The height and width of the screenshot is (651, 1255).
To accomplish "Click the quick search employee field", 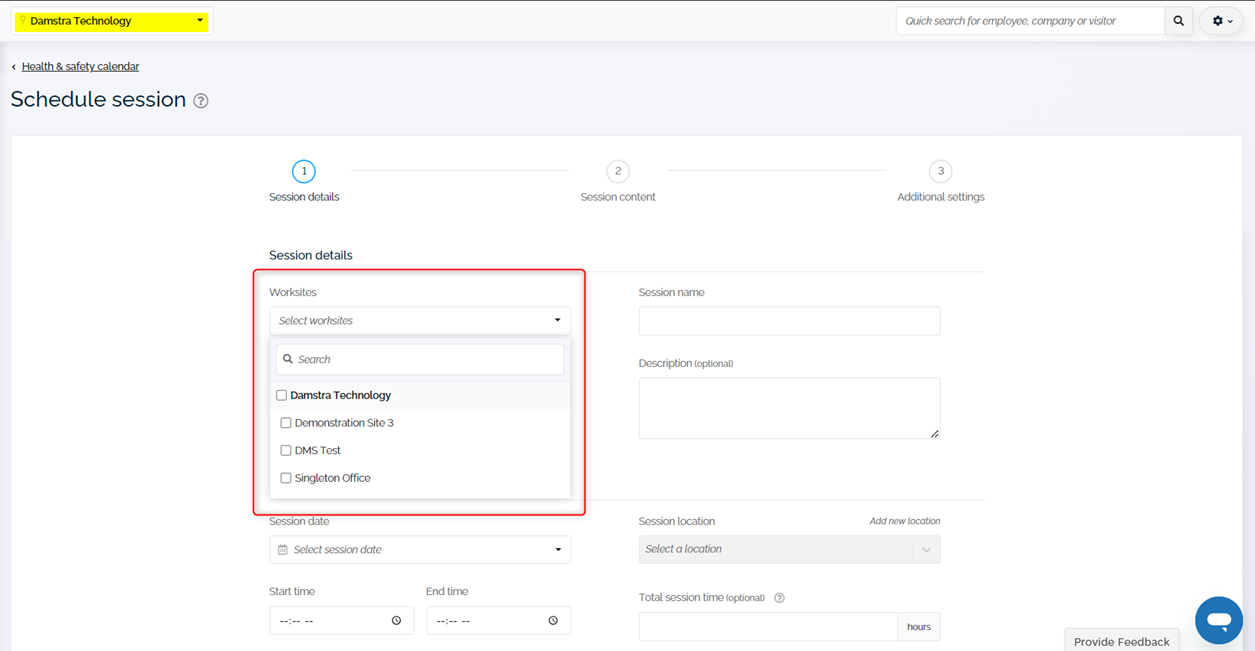I will pos(1031,21).
